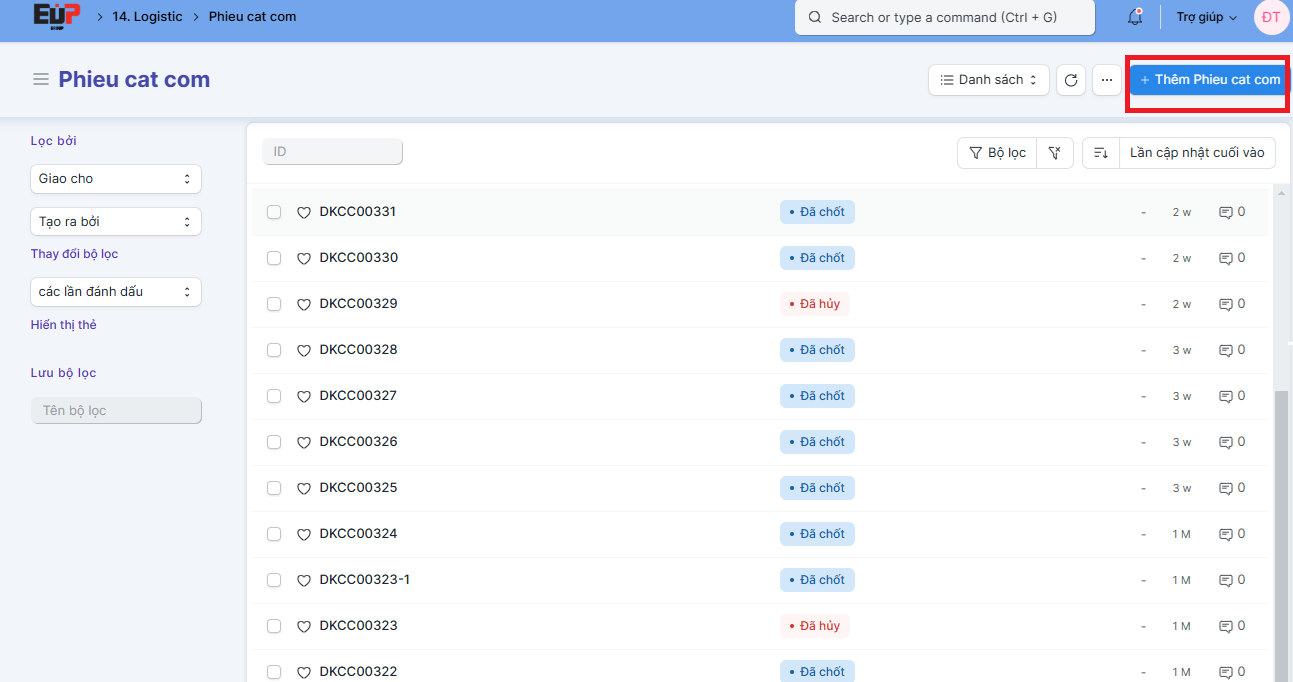Toggle the sidebar hamburger menu icon
The image size is (1293, 682).
[x=41, y=80]
